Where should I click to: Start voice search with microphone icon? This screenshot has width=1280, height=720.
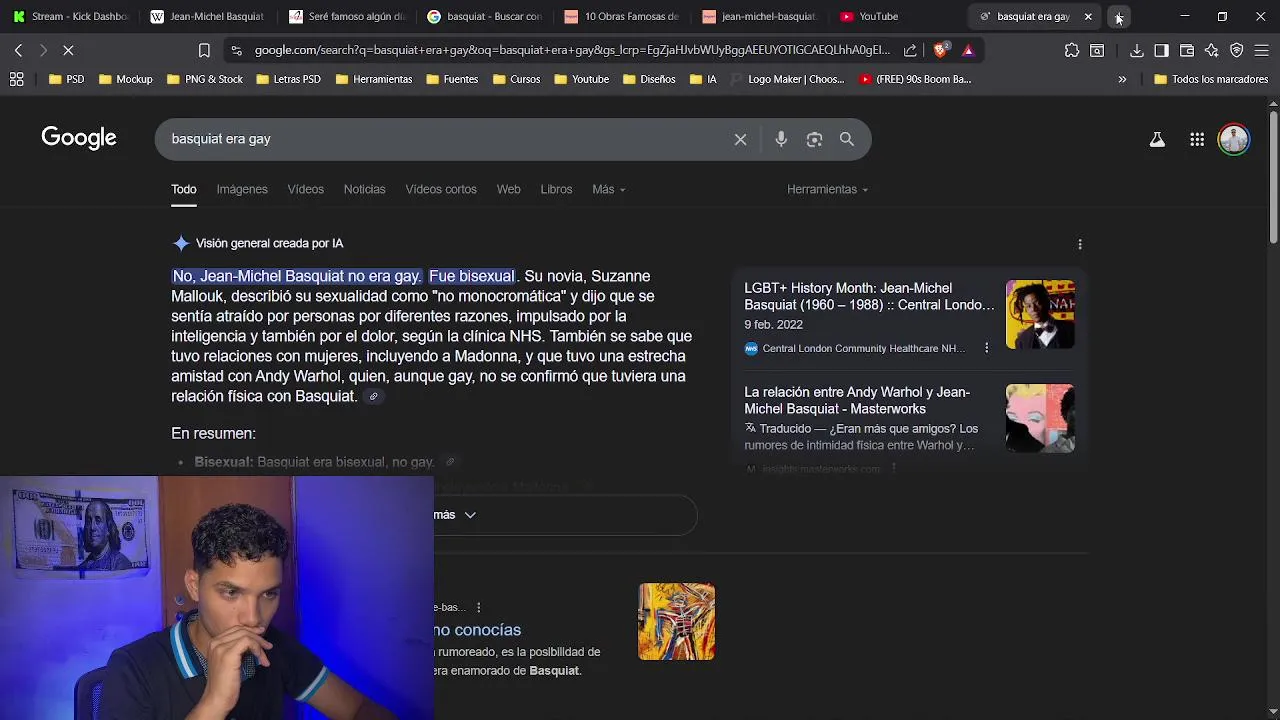[x=781, y=140]
